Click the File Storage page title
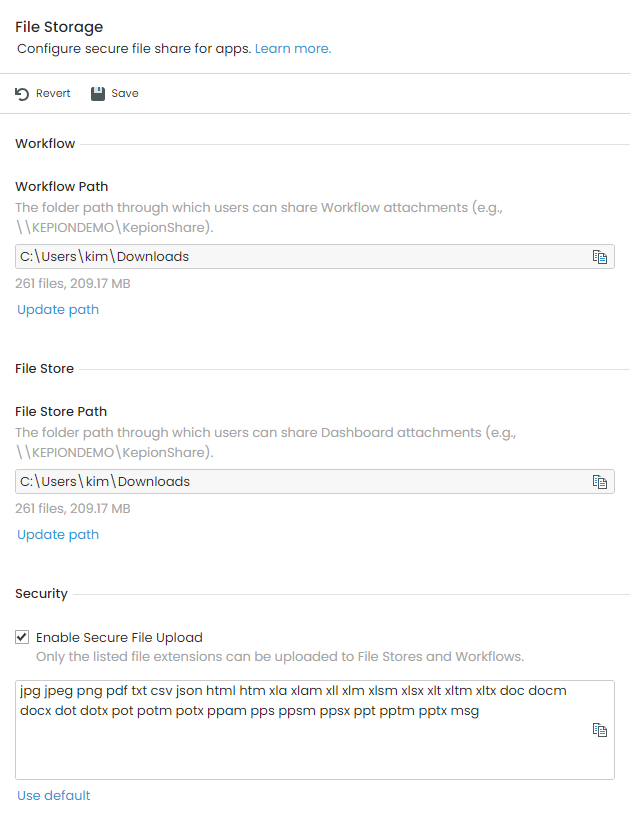The width and height of the screenshot is (630, 815). 59,27
